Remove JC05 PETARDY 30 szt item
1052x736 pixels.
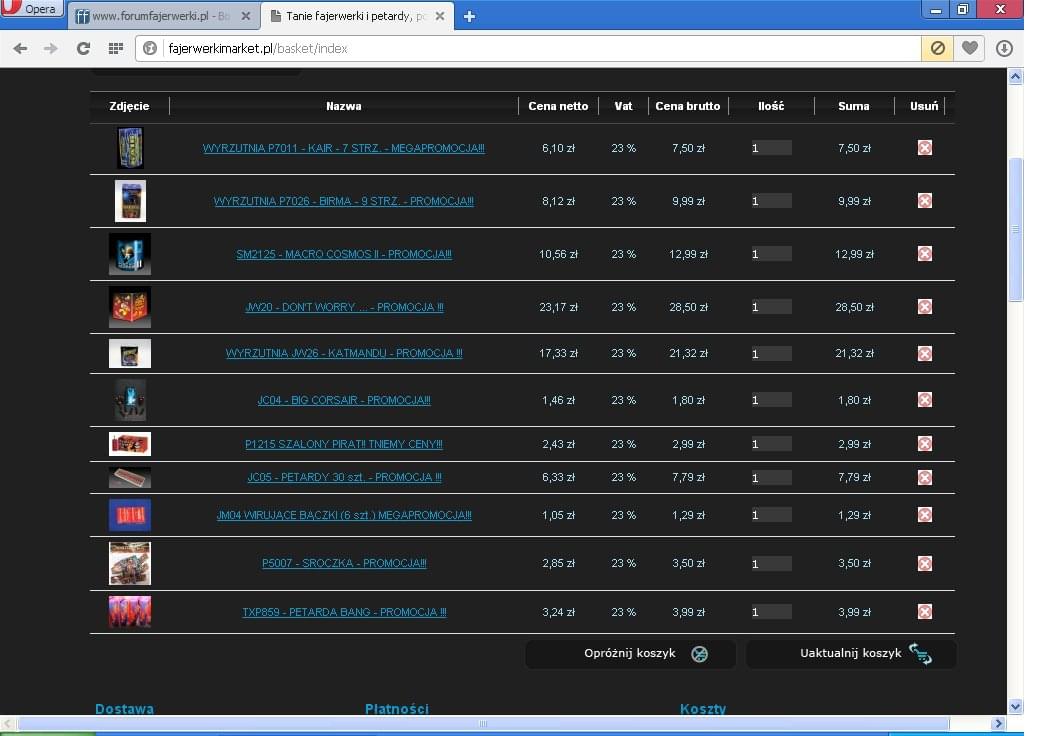point(925,477)
